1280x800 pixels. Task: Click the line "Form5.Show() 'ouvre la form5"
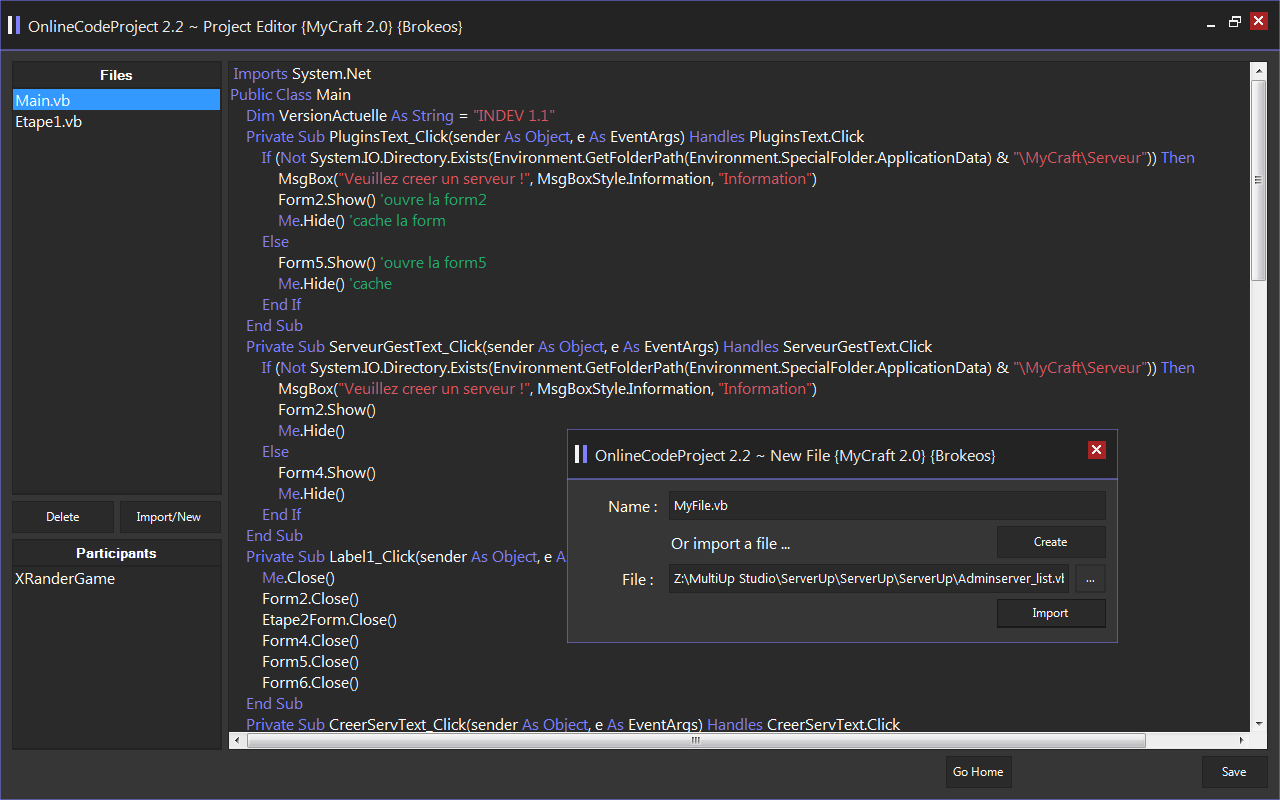[x=382, y=262]
